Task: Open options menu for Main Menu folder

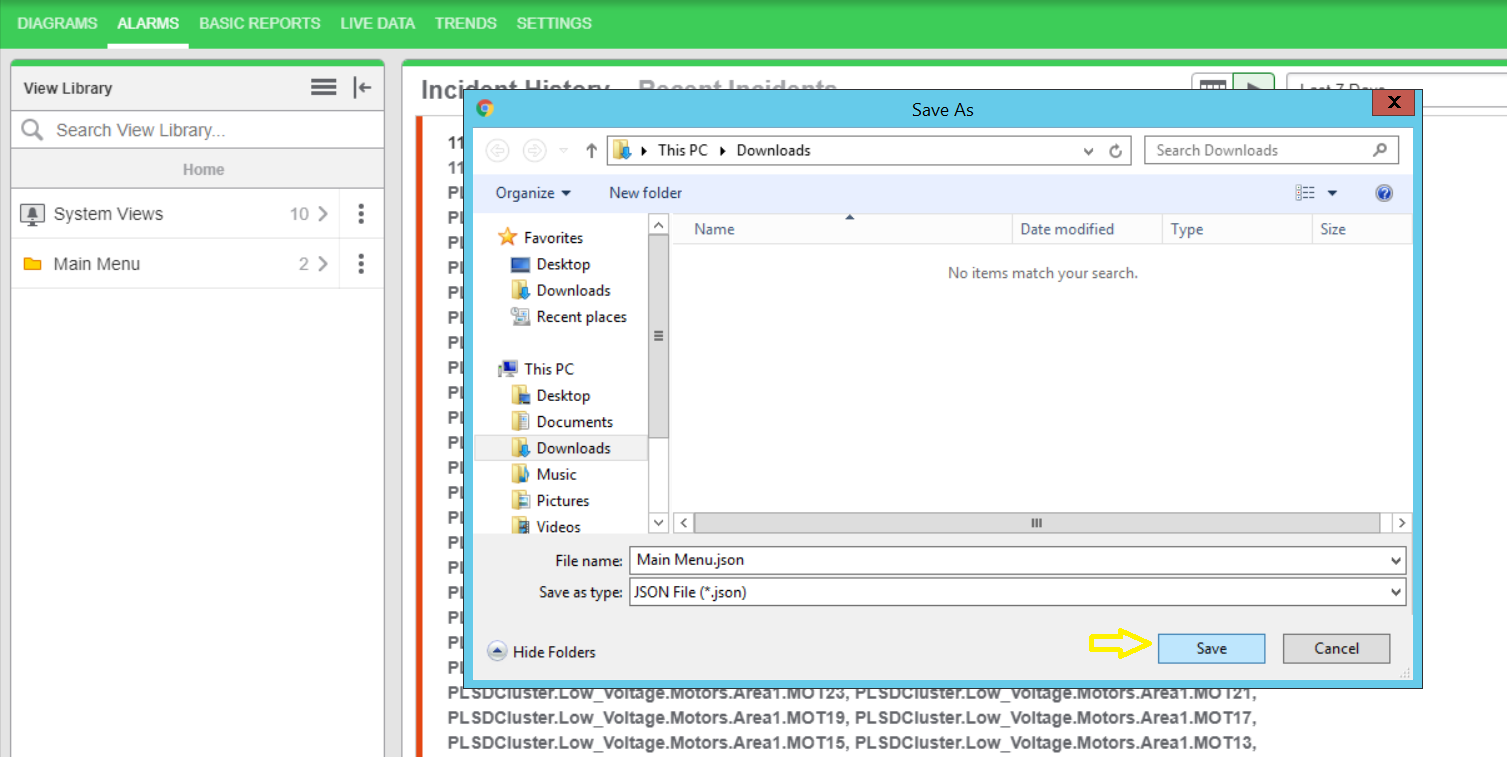Action: pyautogui.click(x=361, y=264)
